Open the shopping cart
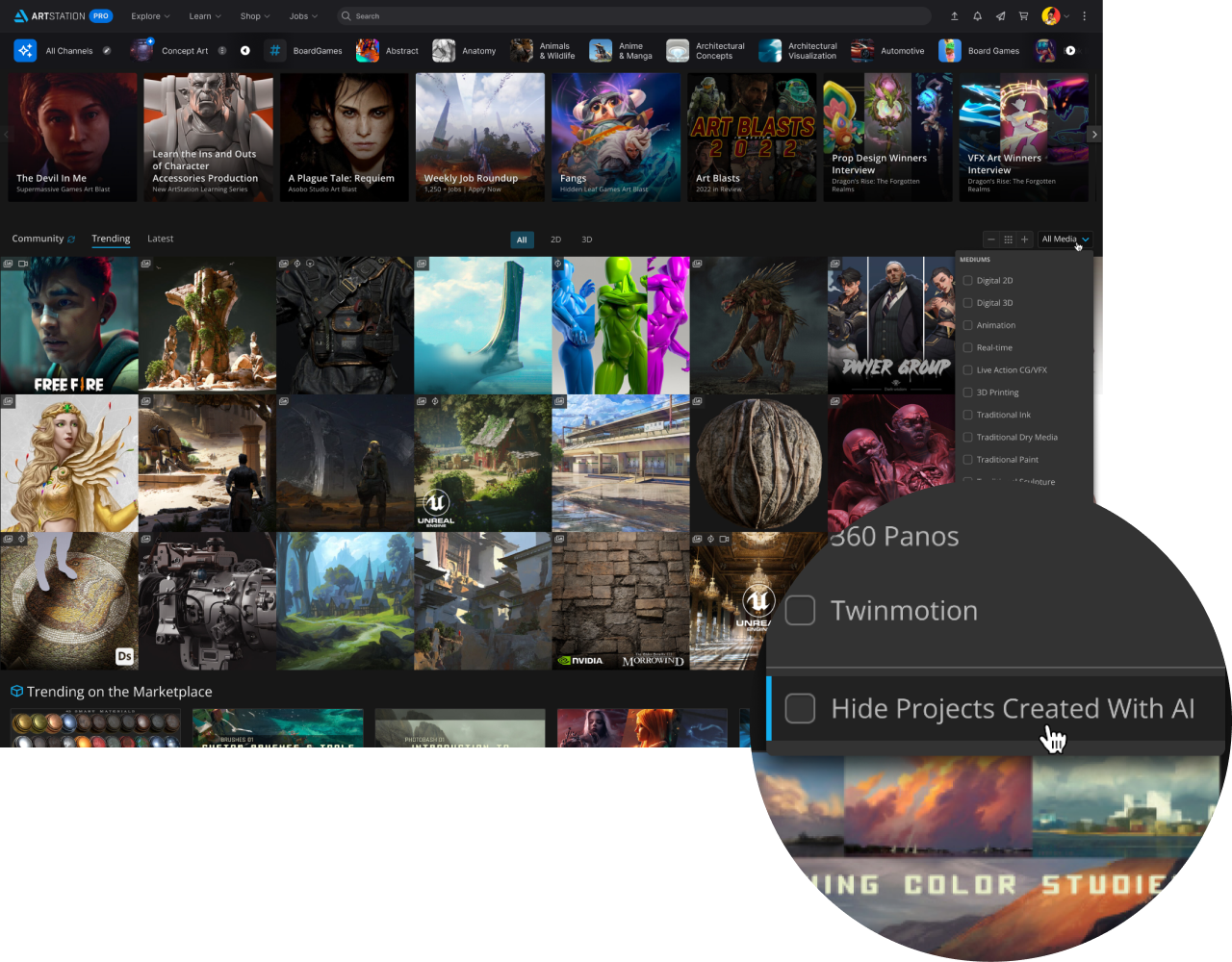1232x962 pixels. click(x=1023, y=16)
